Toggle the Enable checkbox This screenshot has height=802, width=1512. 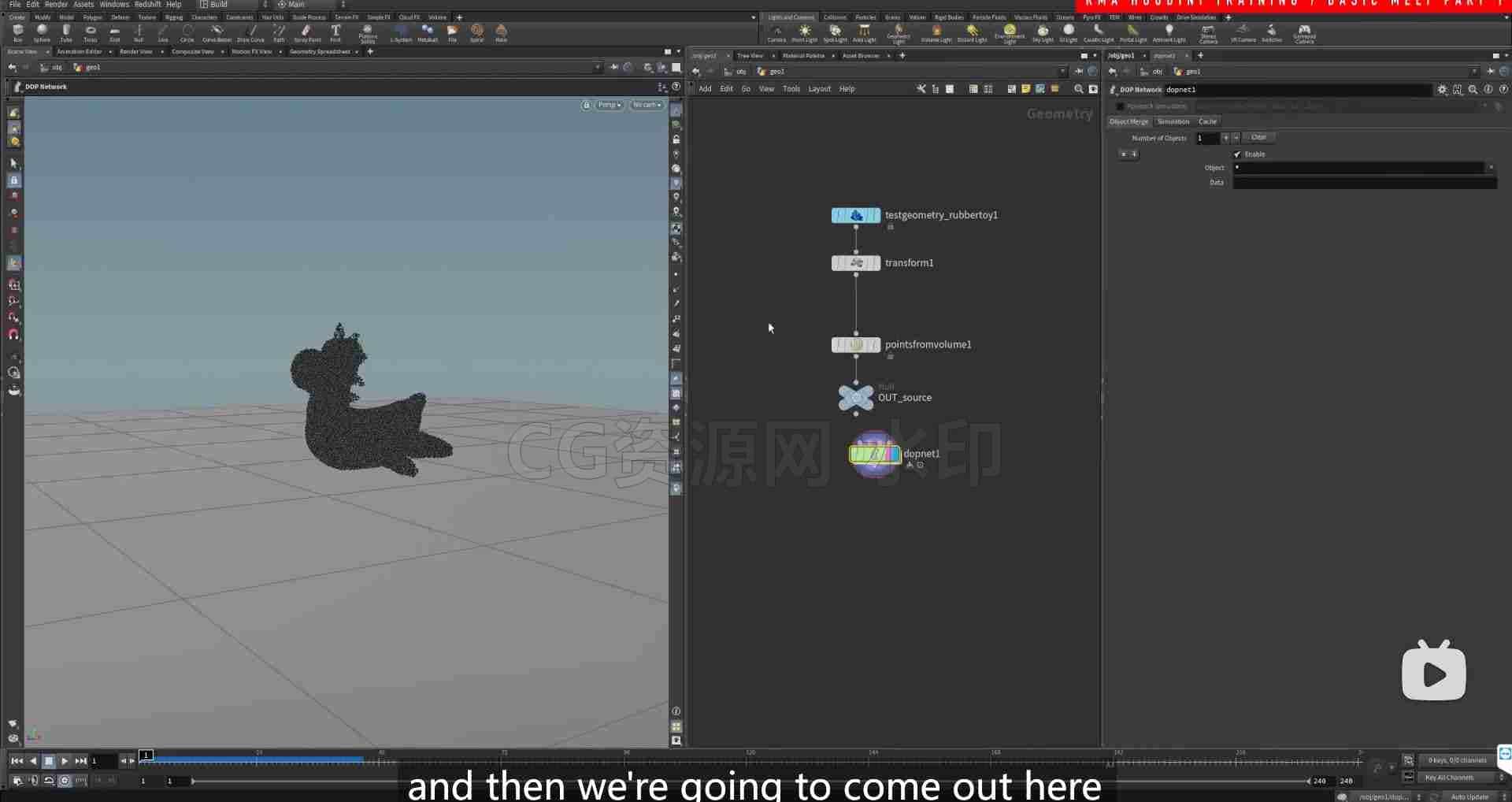click(x=1237, y=154)
